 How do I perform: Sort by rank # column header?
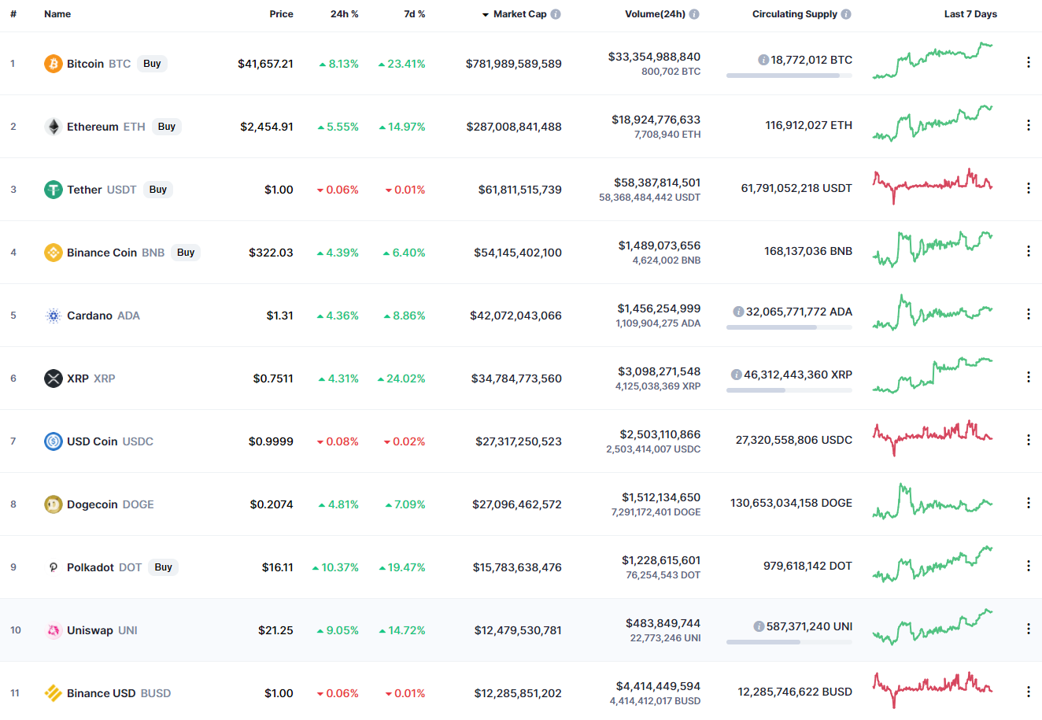tap(13, 14)
